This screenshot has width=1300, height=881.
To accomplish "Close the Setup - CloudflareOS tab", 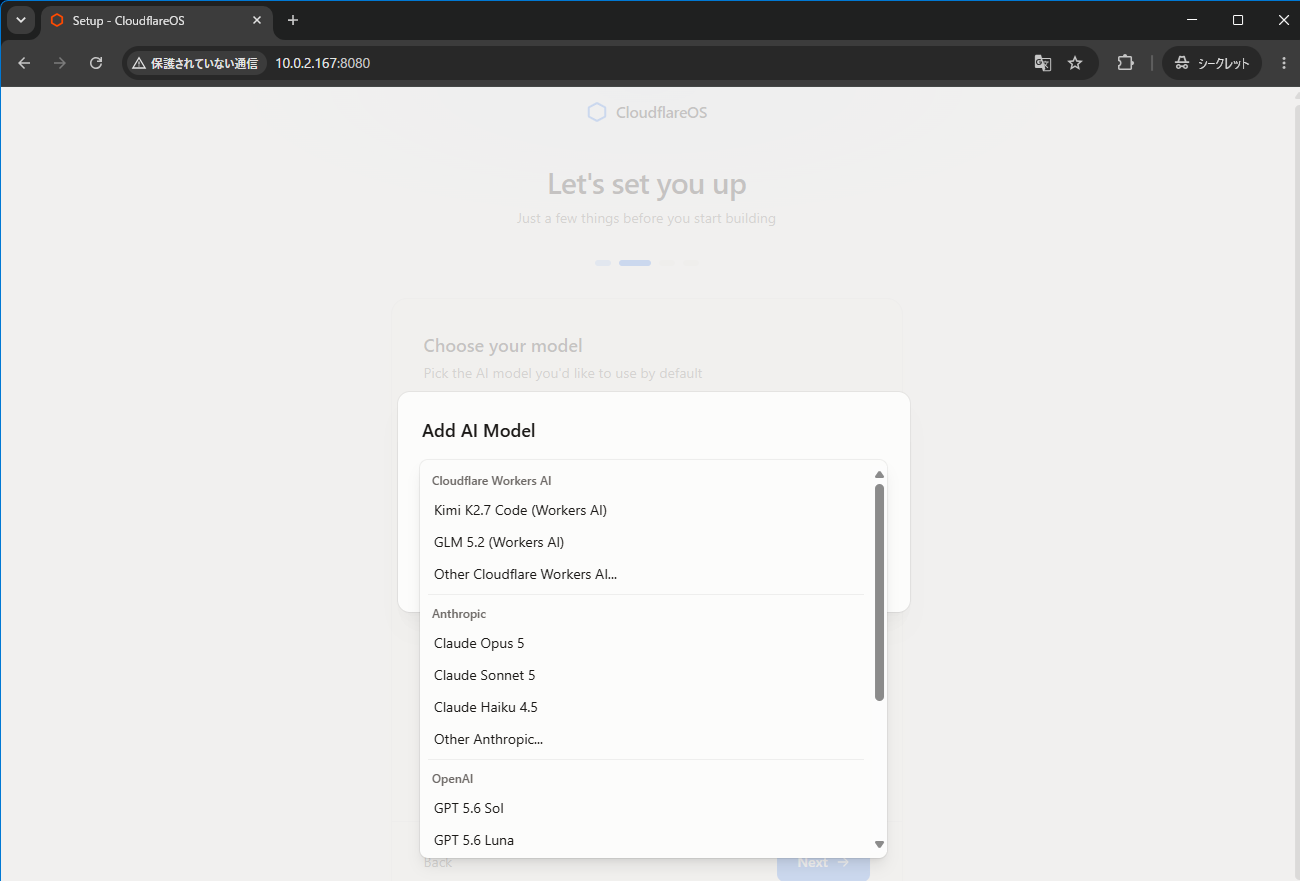I will pos(257,20).
